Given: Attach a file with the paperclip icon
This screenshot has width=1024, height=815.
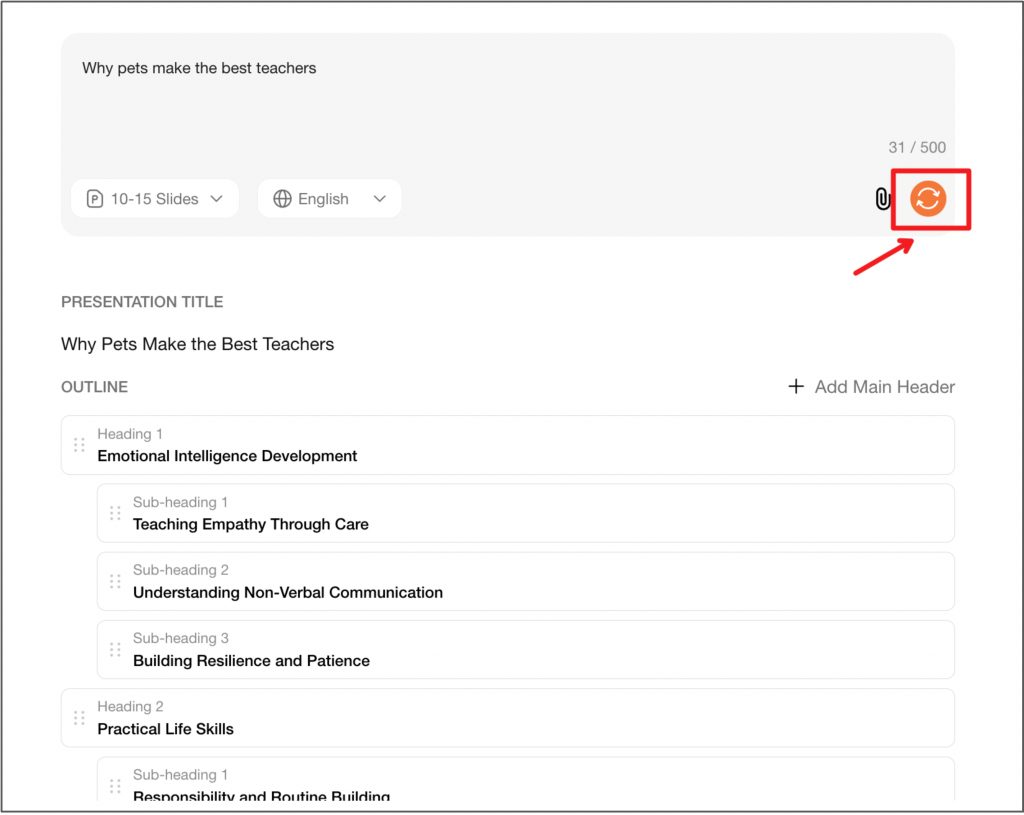Looking at the screenshot, I should pos(882,199).
